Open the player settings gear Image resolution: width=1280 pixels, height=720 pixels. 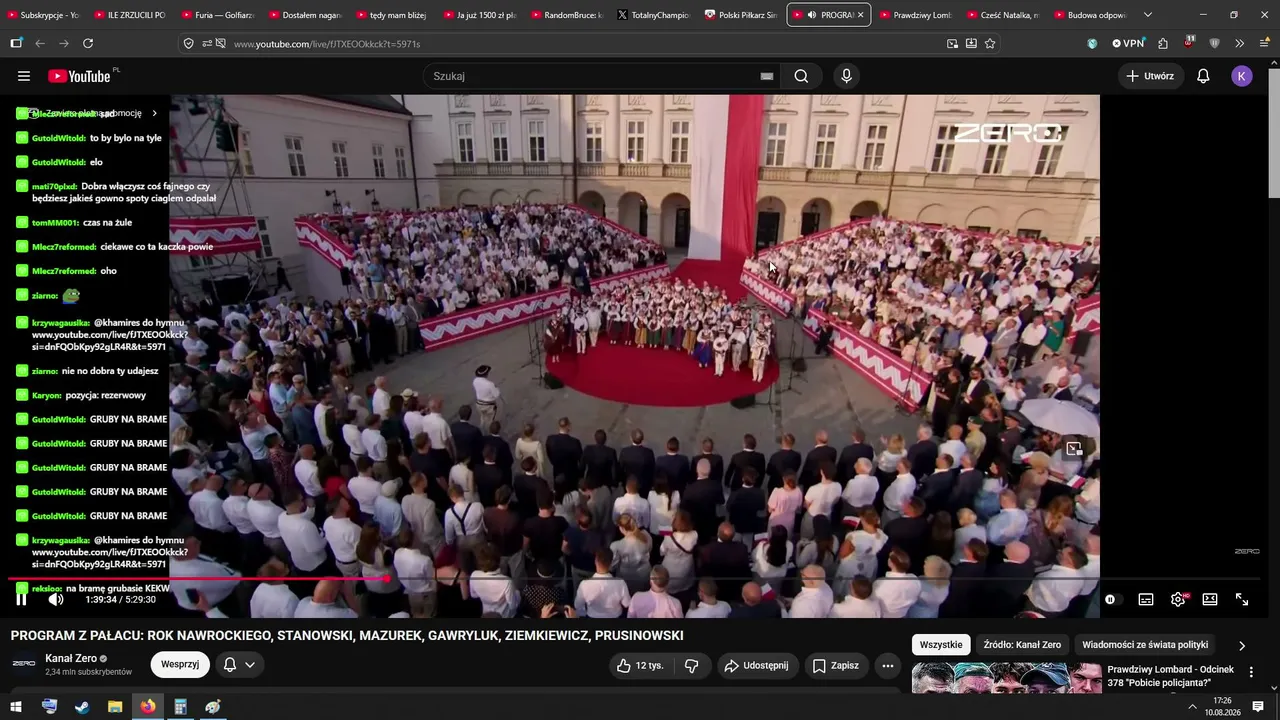[x=1178, y=599]
